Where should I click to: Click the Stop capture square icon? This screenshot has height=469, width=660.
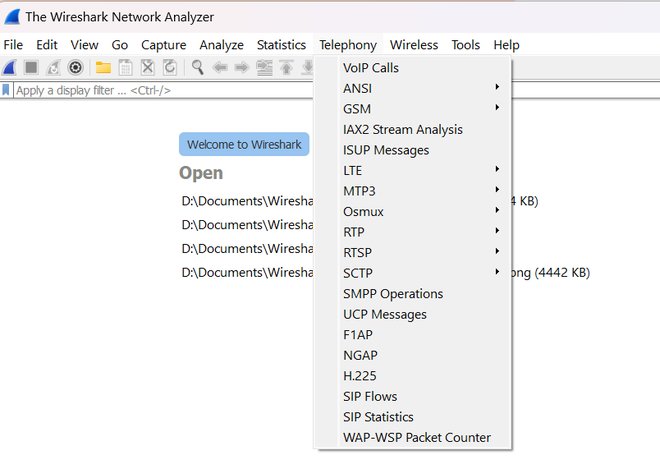pos(32,67)
